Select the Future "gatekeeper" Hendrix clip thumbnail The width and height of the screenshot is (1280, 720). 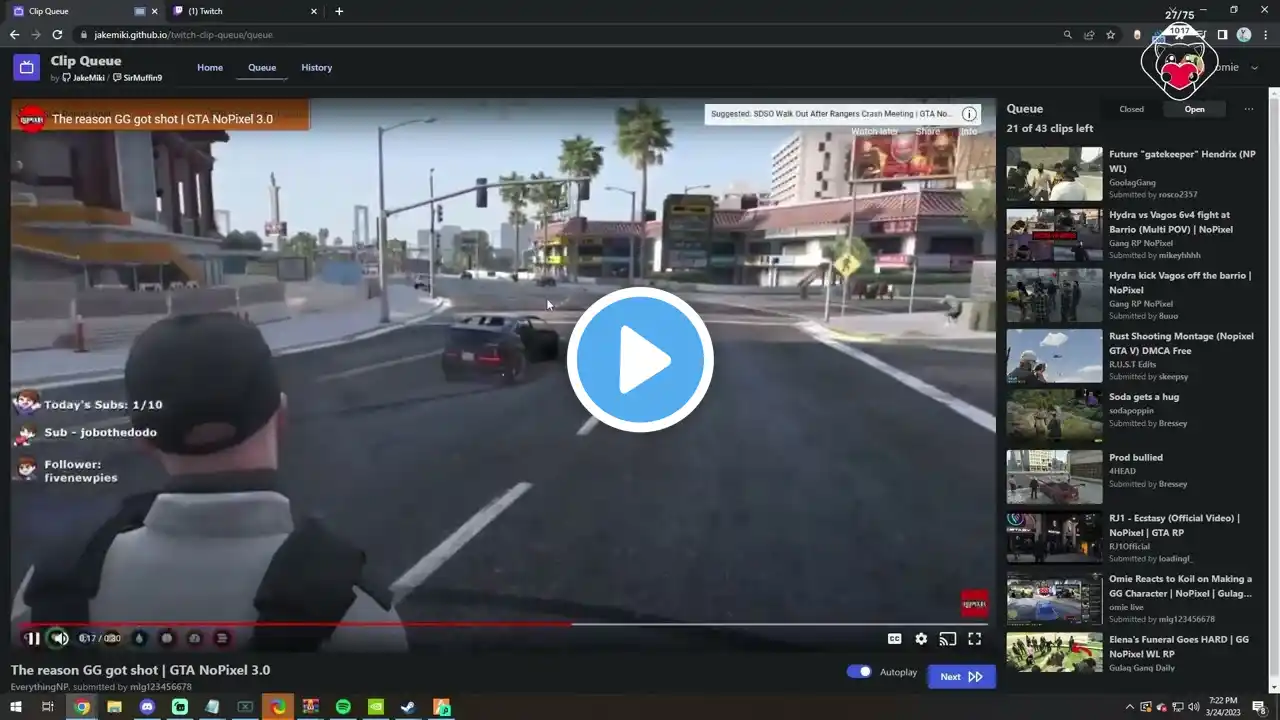pyautogui.click(x=1054, y=174)
